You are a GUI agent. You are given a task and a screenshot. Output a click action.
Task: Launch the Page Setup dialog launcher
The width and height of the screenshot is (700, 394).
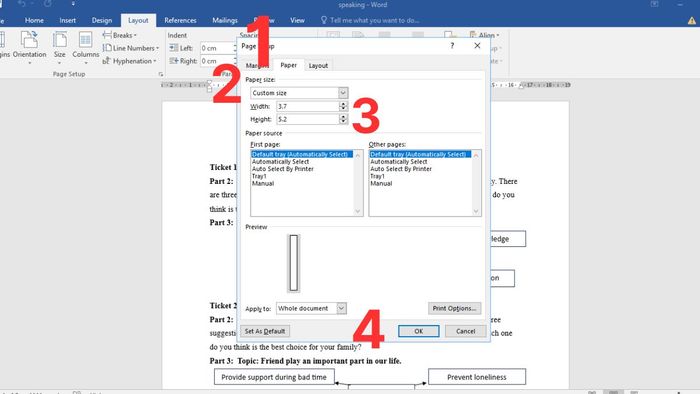[161, 74]
